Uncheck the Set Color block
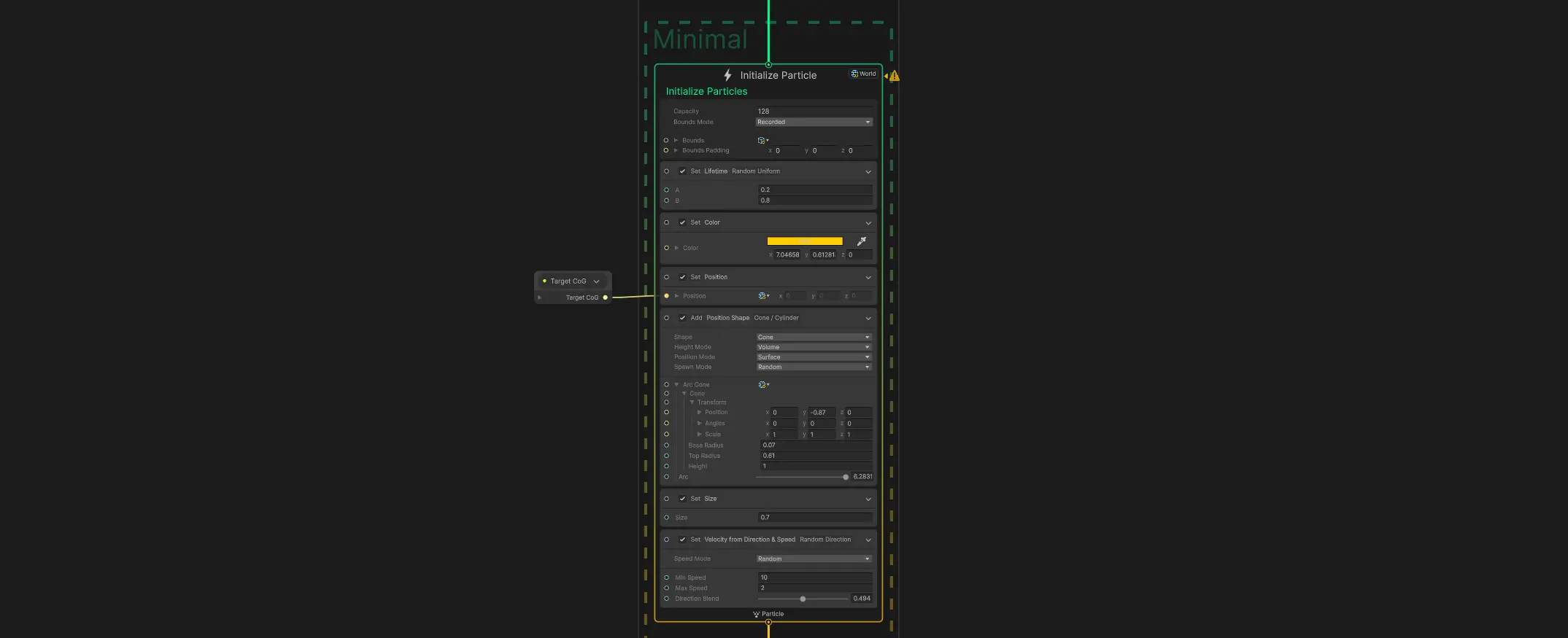Viewport: 1568px width, 638px height. [x=682, y=222]
